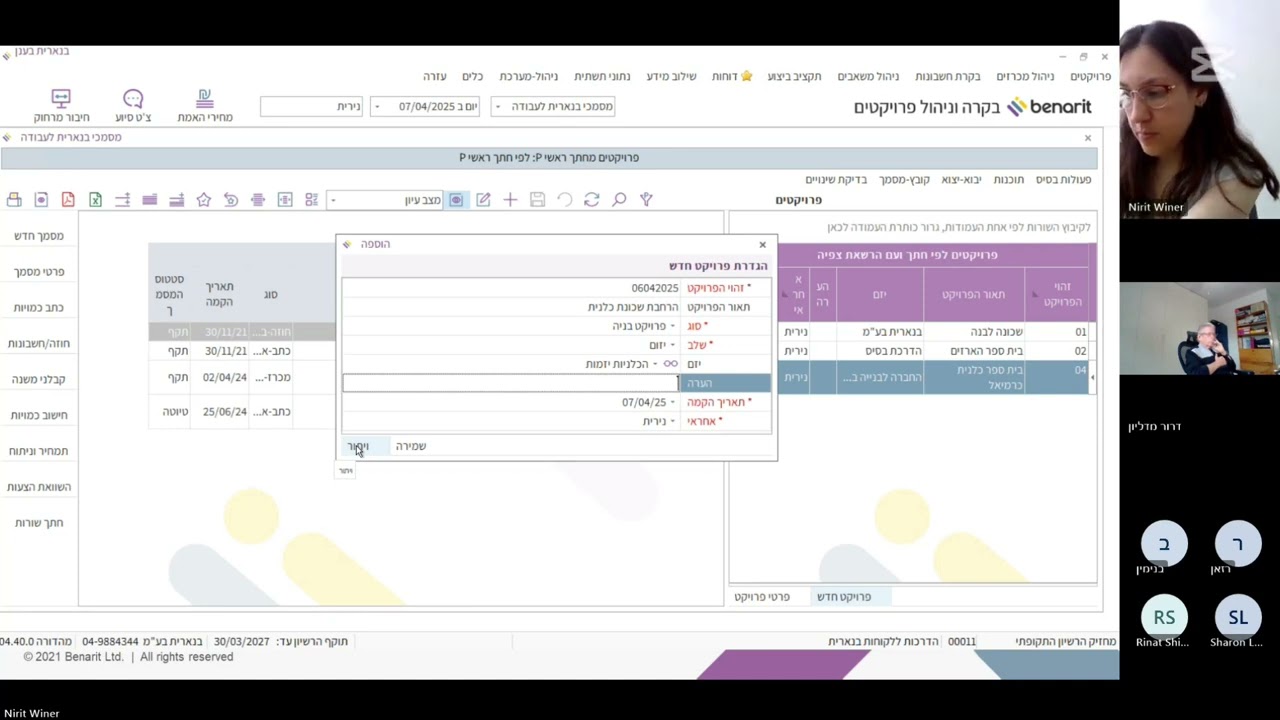Click the plus add-record toolbar icon
Viewport: 1280px width, 720px height.
point(510,200)
